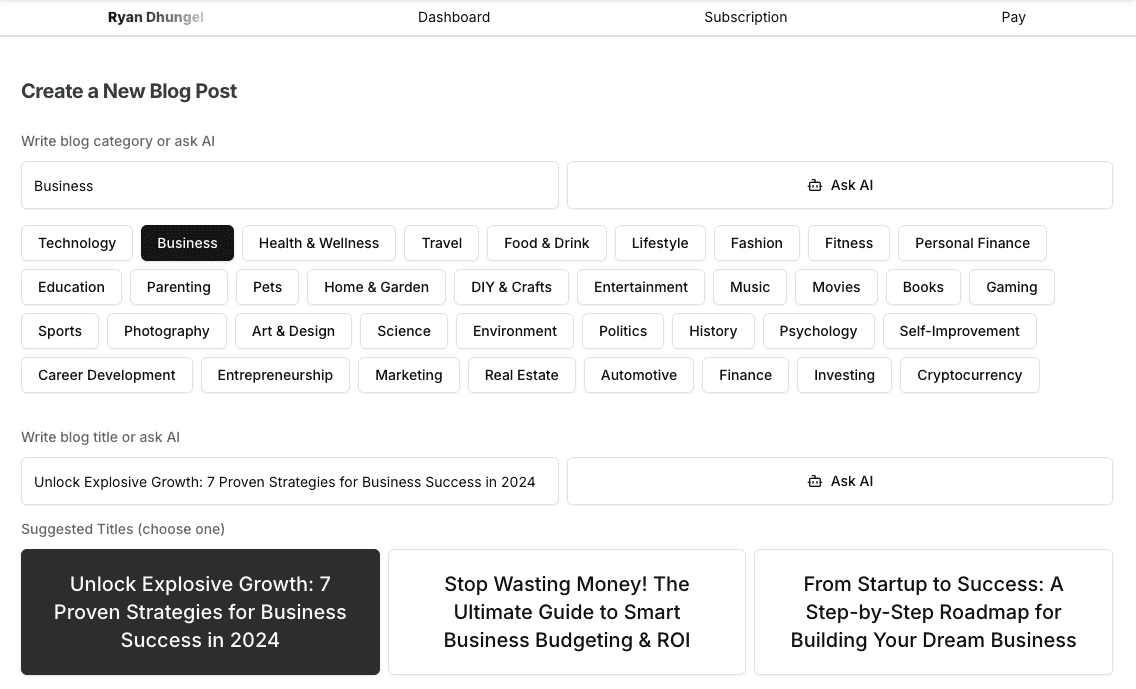Select Art & Design category
Image resolution: width=1136 pixels, height=689 pixels.
293,332
